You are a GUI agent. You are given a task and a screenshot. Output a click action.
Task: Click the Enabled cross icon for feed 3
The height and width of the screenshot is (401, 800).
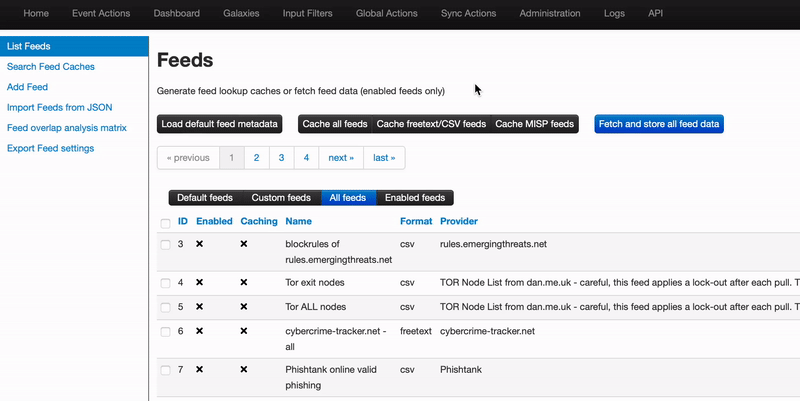(199, 244)
